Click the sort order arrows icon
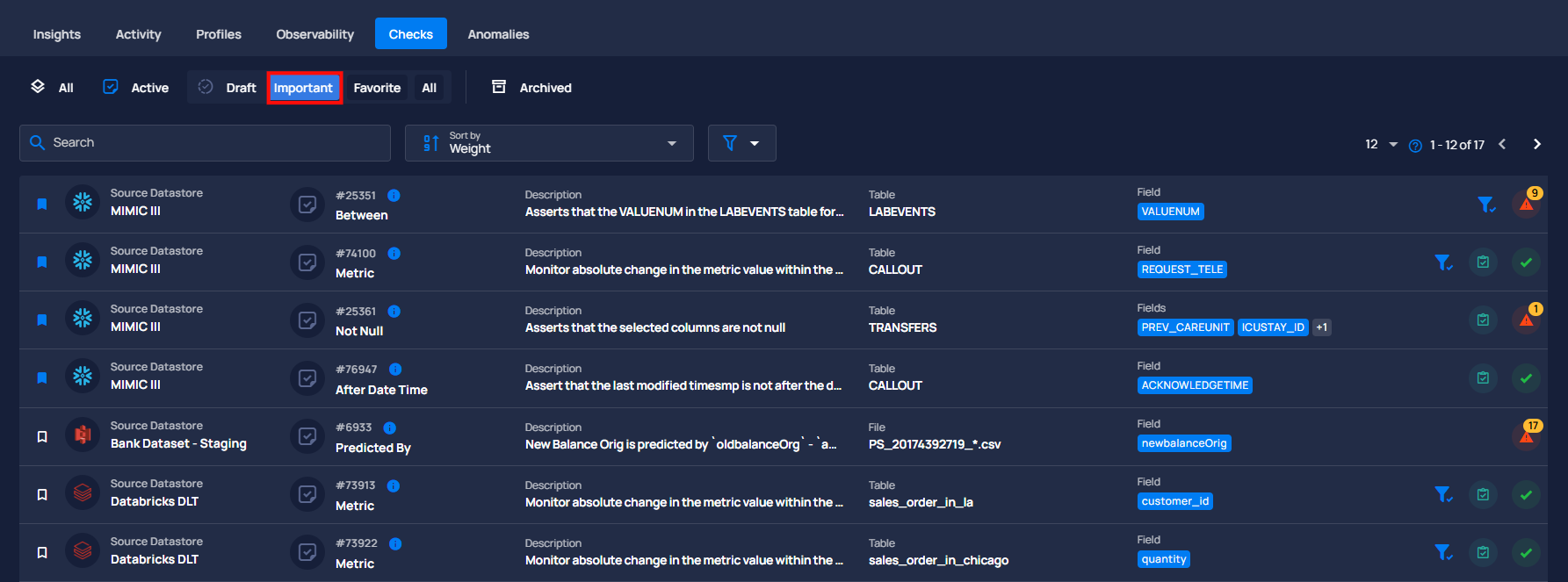Viewport: 1568px width, 582px height. (x=430, y=143)
